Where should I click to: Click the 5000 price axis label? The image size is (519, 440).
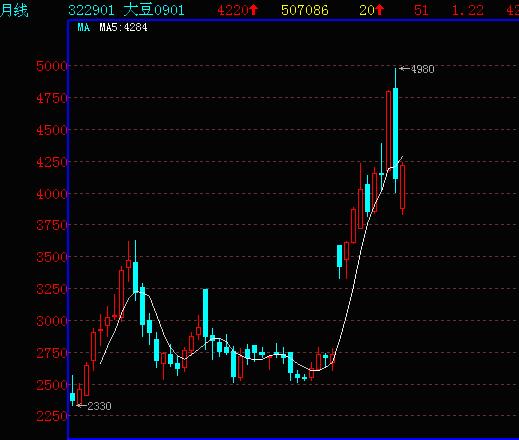click(x=51, y=66)
